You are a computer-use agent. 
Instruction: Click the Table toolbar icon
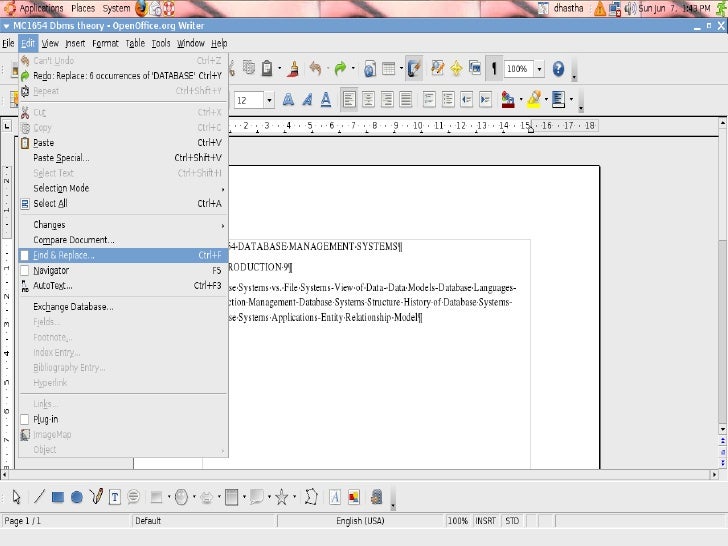pyautogui.click(x=389, y=69)
